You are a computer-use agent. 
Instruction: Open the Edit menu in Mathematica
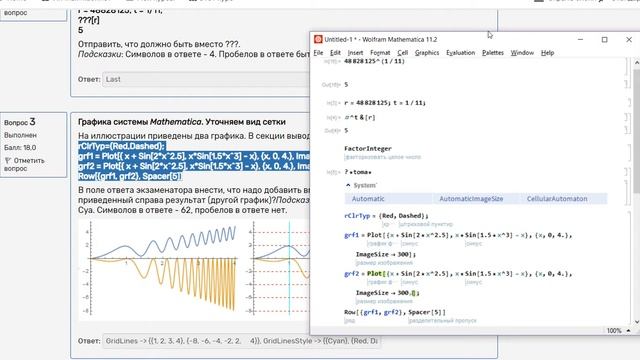[x=335, y=53]
